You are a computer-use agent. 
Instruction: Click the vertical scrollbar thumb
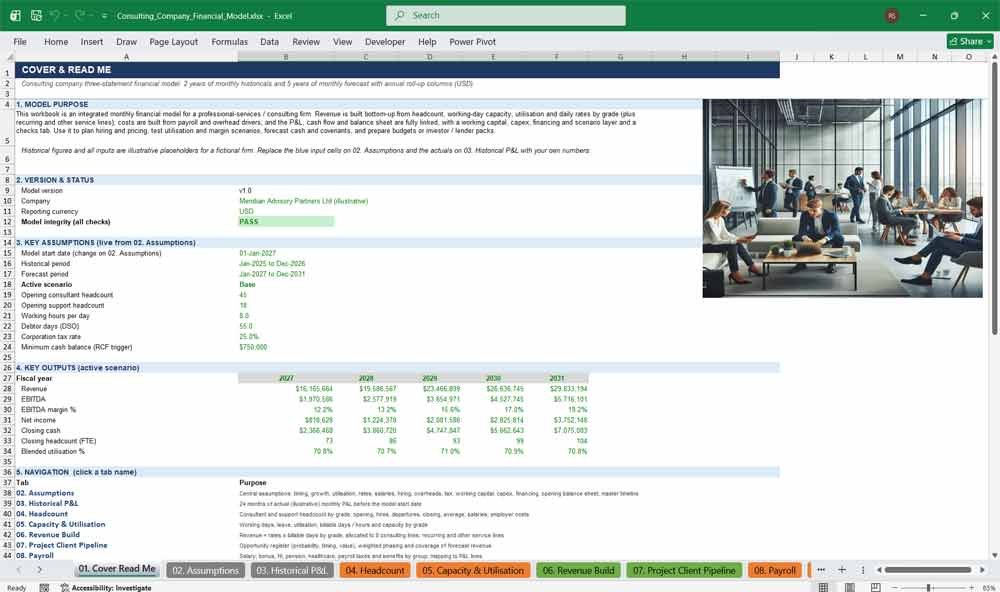point(994,199)
